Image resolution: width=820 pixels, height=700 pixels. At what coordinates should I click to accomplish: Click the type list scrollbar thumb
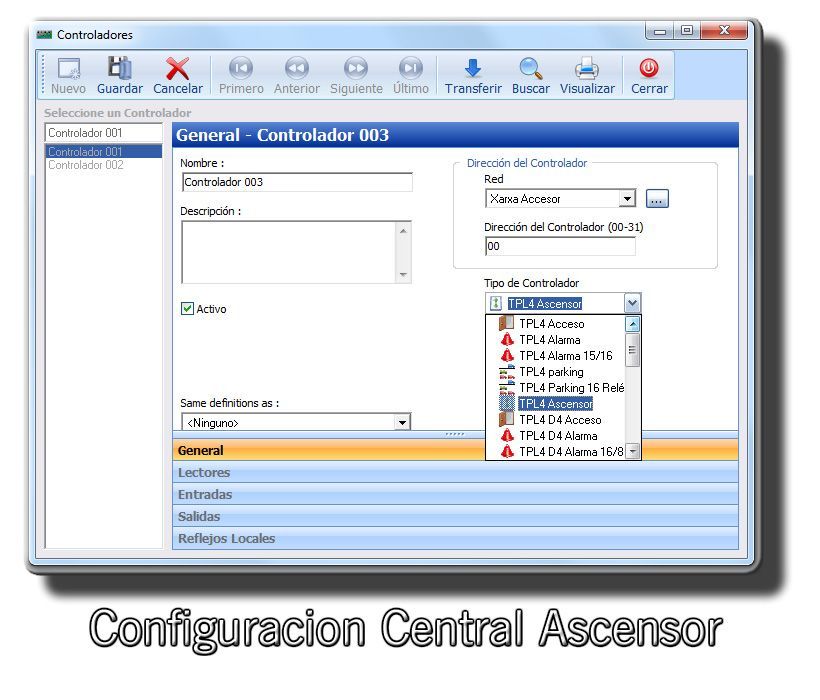pos(633,349)
